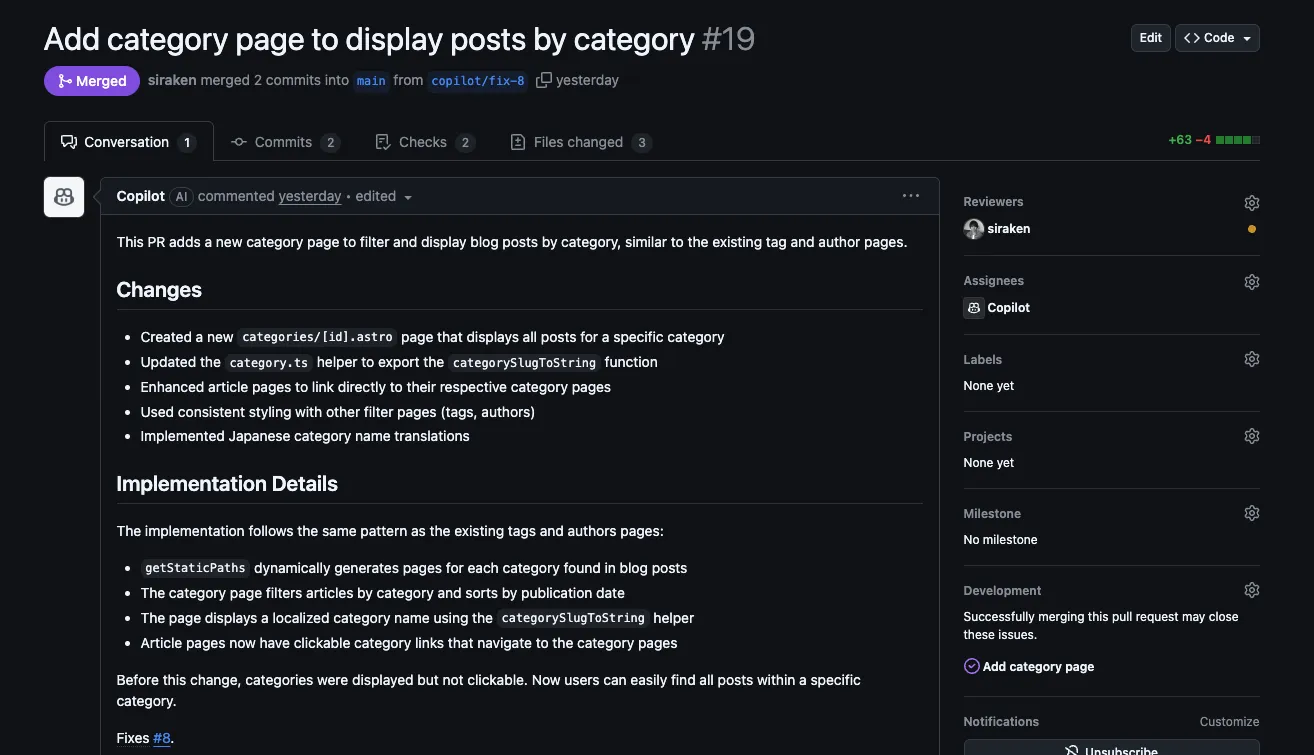Copy the copilot/fix-8 branch name icon

pyautogui.click(x=544, y=80)
